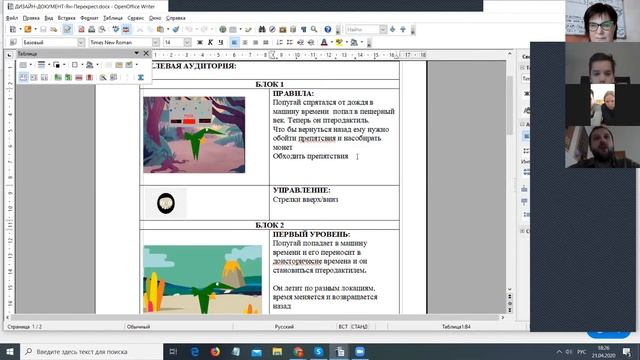Open the Таблица menu
Screen dimensions: 640x360
[113, 18]
